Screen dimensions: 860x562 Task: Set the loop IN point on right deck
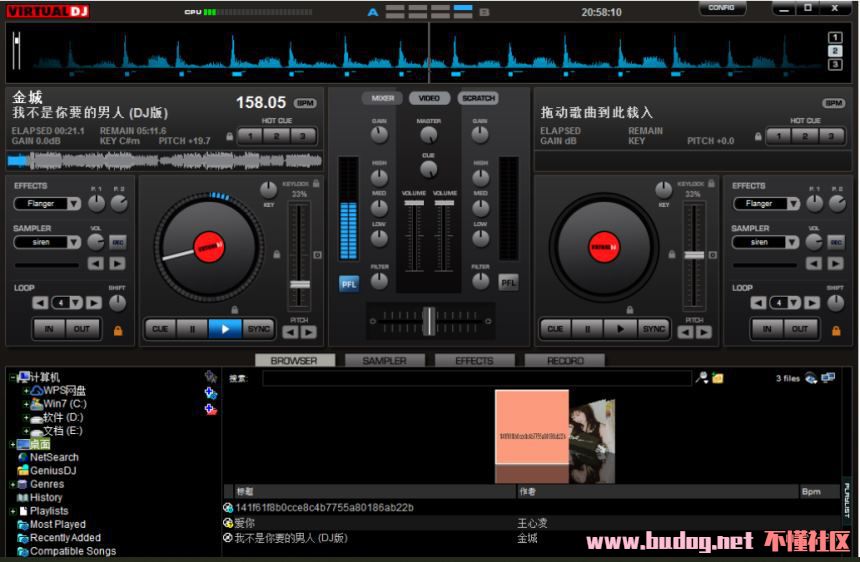click(767, 328)
